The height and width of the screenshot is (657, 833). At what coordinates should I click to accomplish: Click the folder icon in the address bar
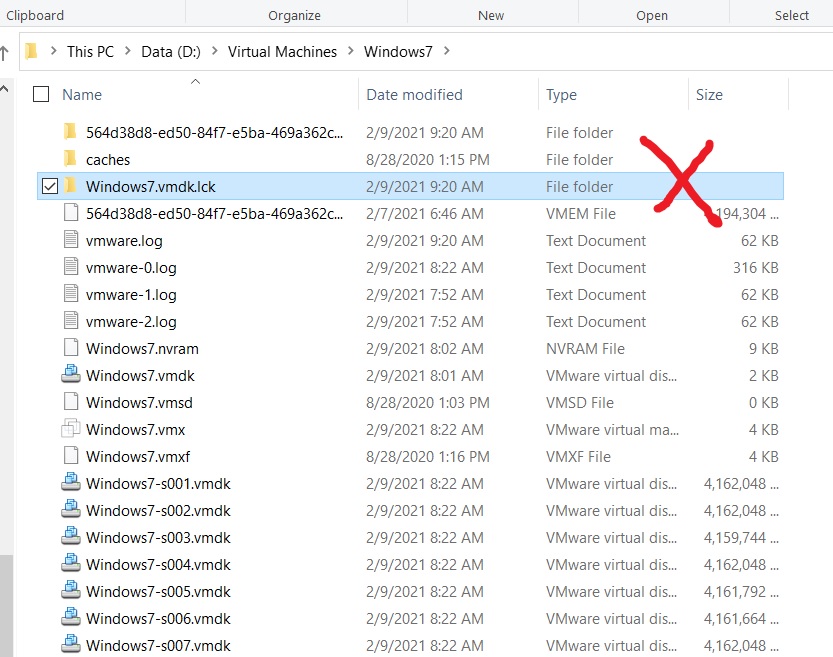[33, 51]
